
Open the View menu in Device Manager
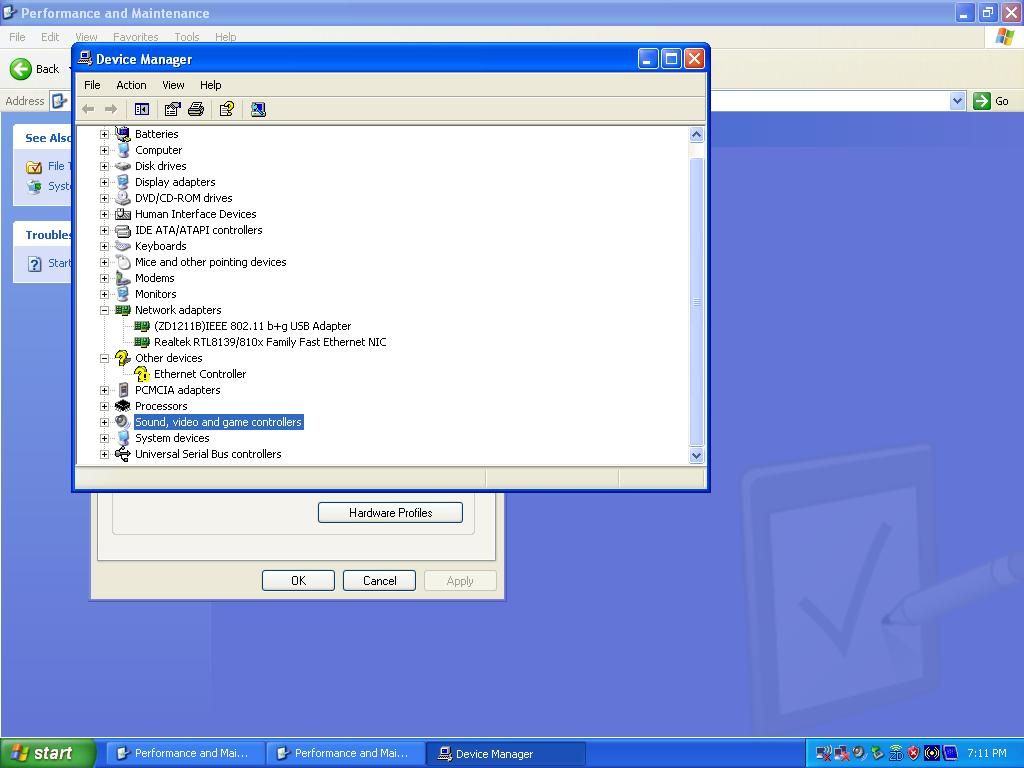tap(173, 85)
